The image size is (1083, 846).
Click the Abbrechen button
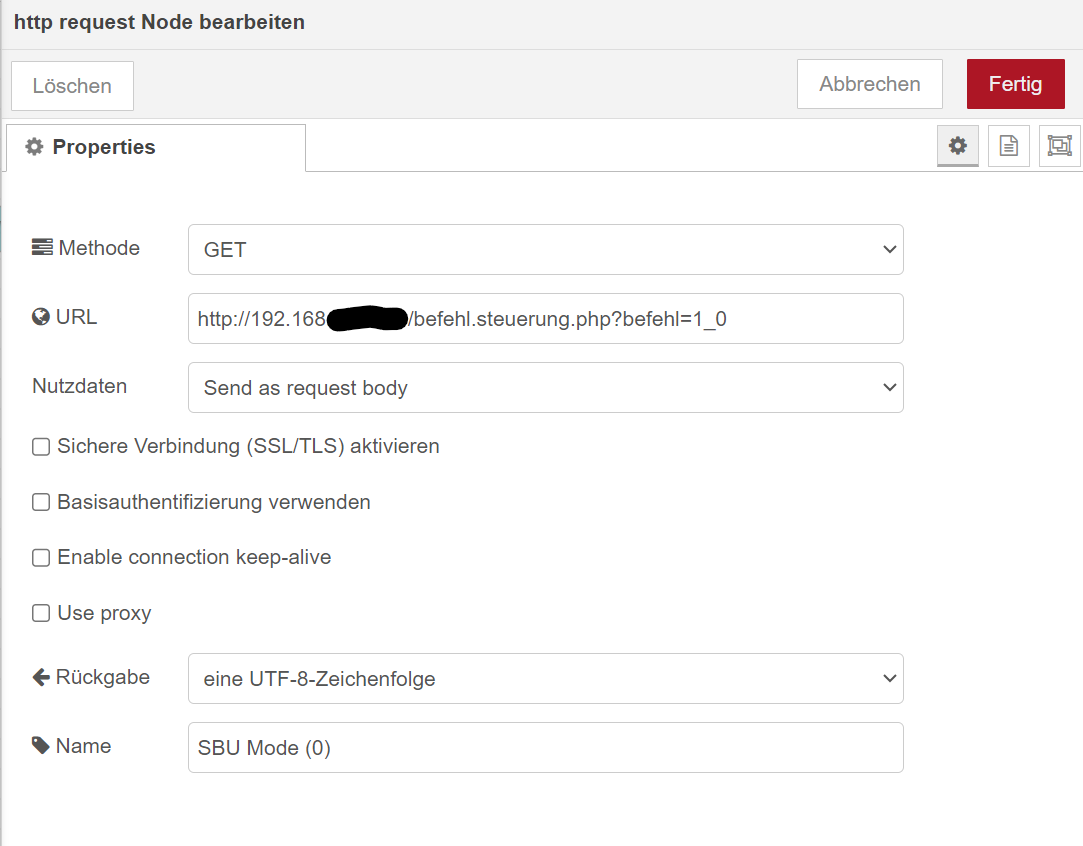coord(869,84)
